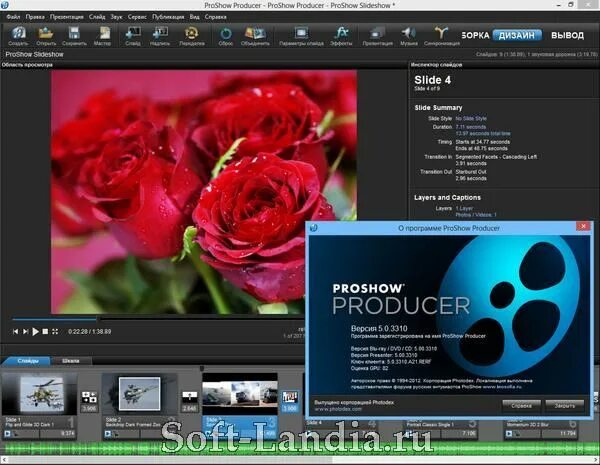Click left arrow of bottom scrollbar
Viewport: 600px width, 465px height.
(4, 460)
